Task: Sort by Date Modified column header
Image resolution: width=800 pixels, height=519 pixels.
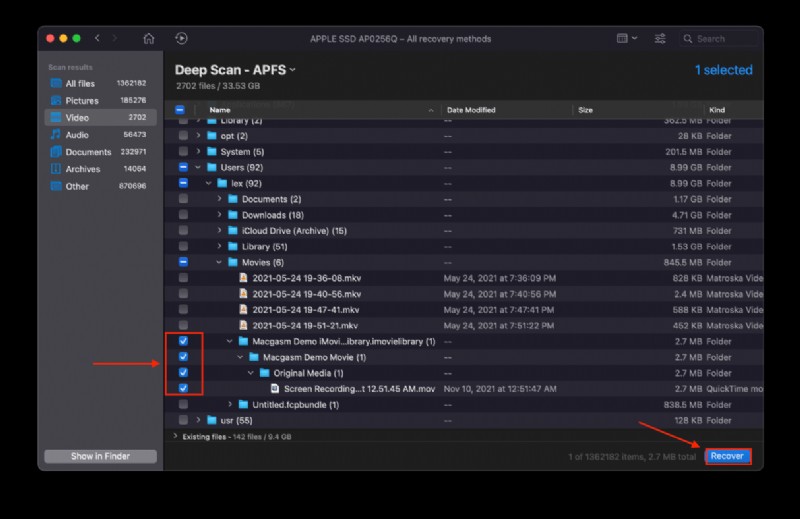Action: pos(471,110)
